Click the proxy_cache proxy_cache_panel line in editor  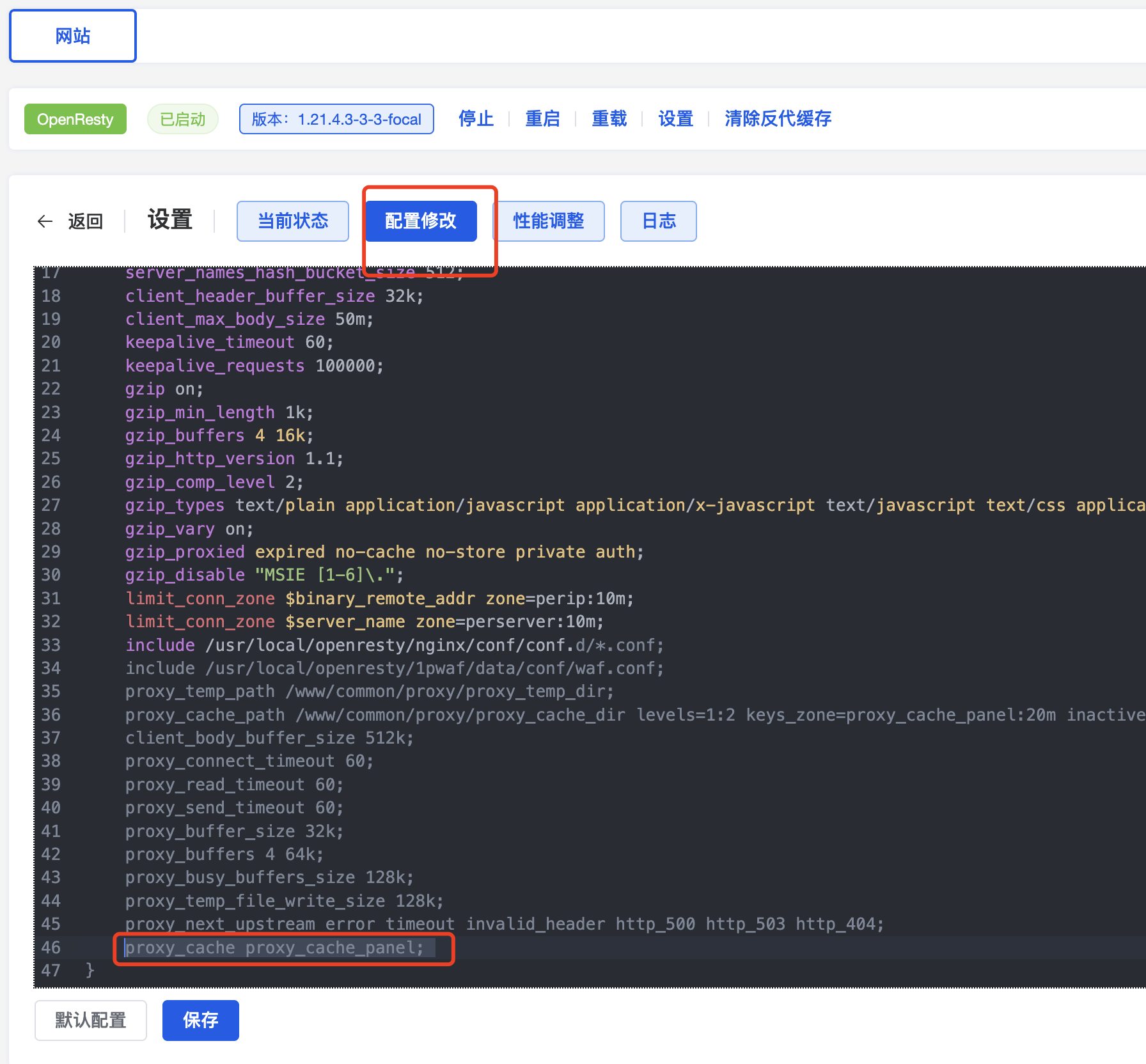tap(274, 948)
